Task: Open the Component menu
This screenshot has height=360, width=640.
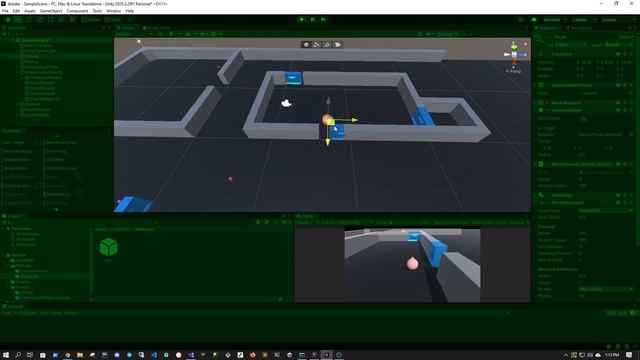Action: click(x=77, y=11)
